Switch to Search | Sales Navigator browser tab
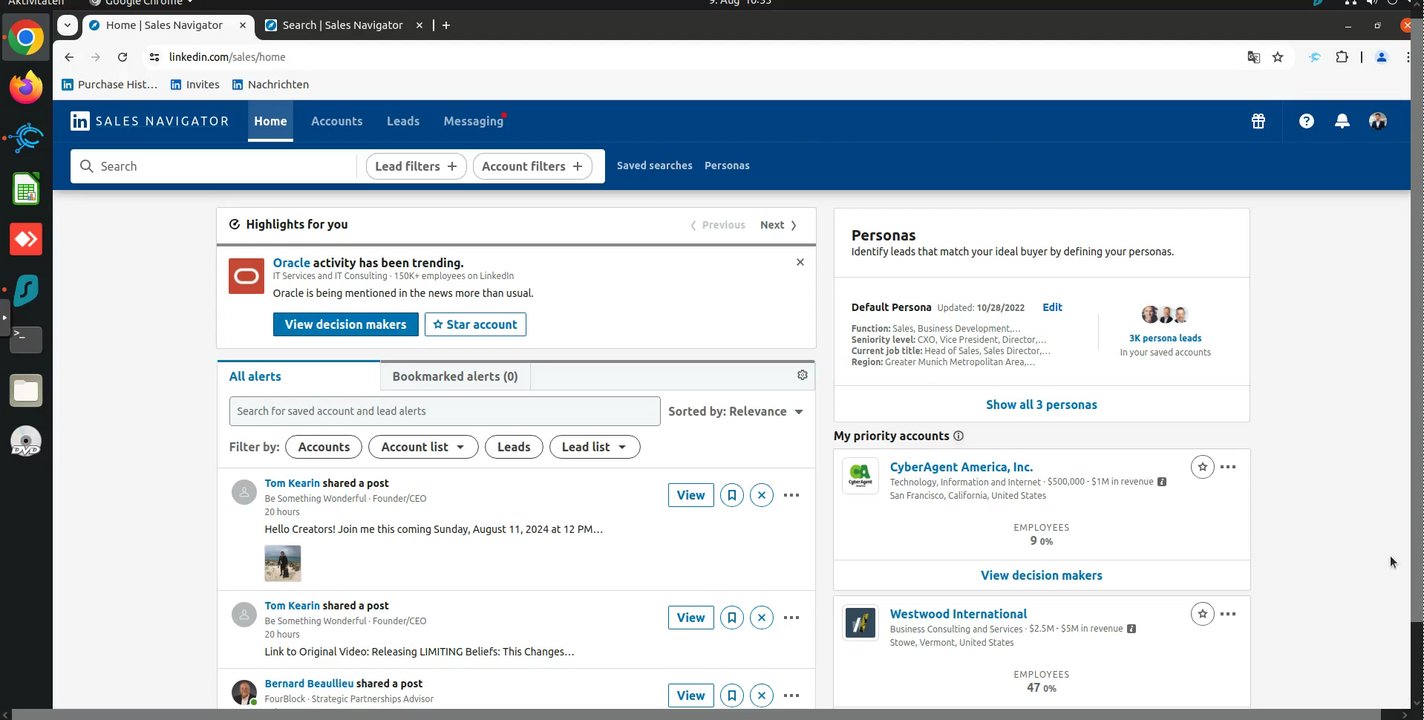 pos(343,25)
